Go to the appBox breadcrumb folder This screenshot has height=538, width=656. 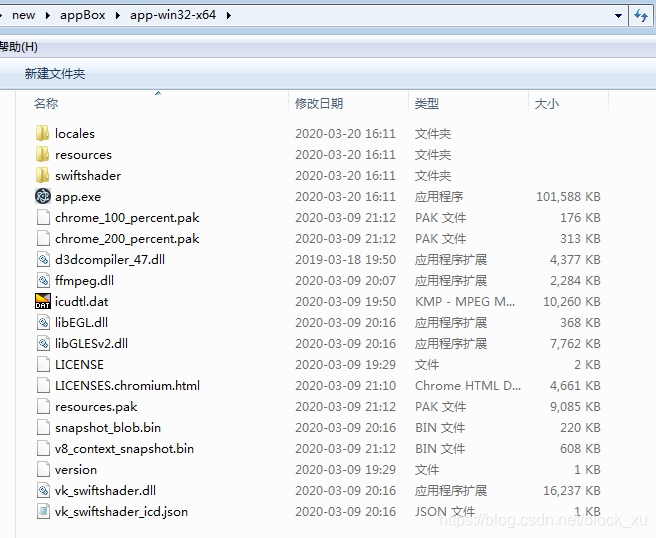click(83, 15)
